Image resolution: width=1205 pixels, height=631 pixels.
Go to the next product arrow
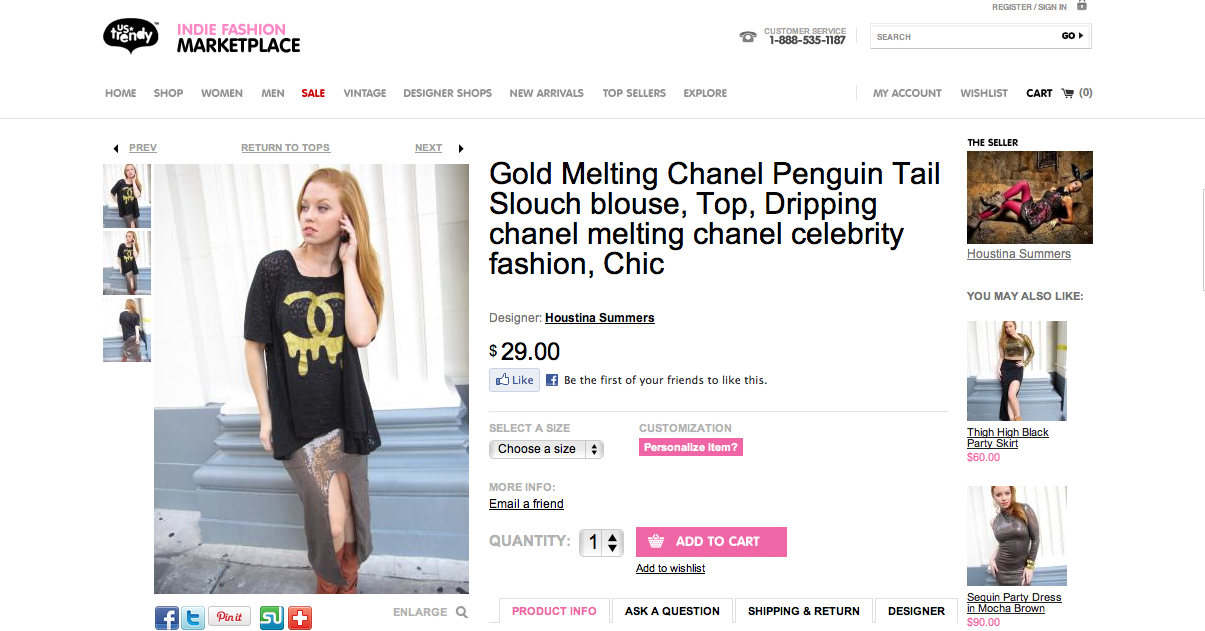461,148
